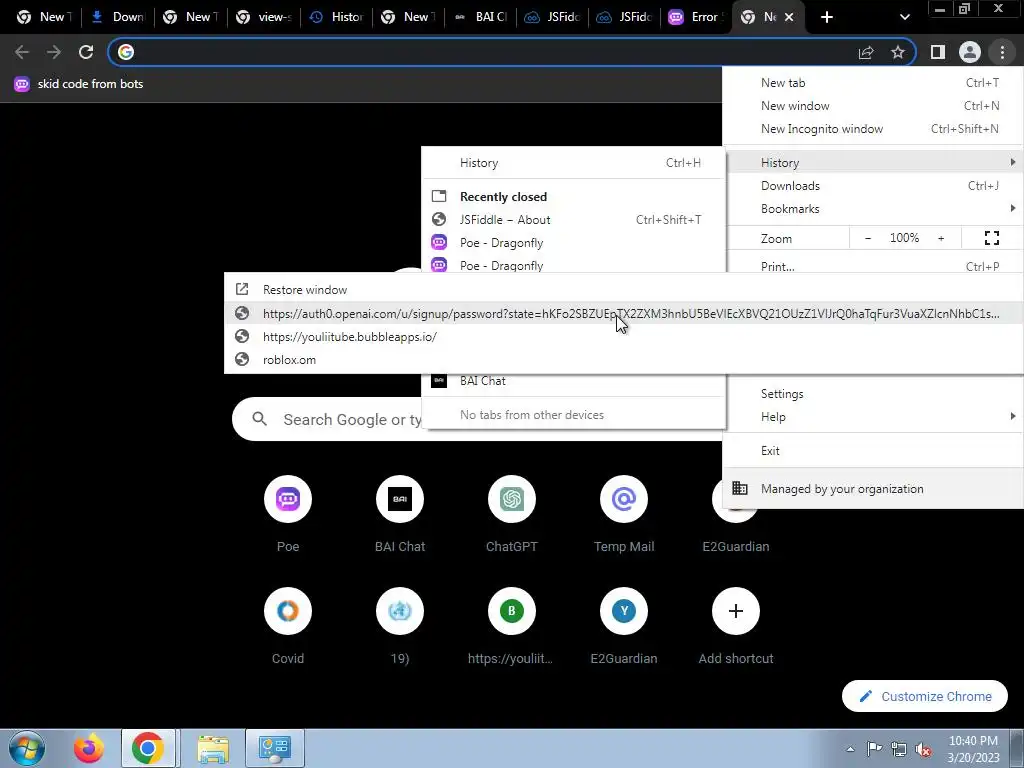The height and width of the screenshot is (768, 1024).
Task: Click the browser forward arrow
Action: click(54, 52)
